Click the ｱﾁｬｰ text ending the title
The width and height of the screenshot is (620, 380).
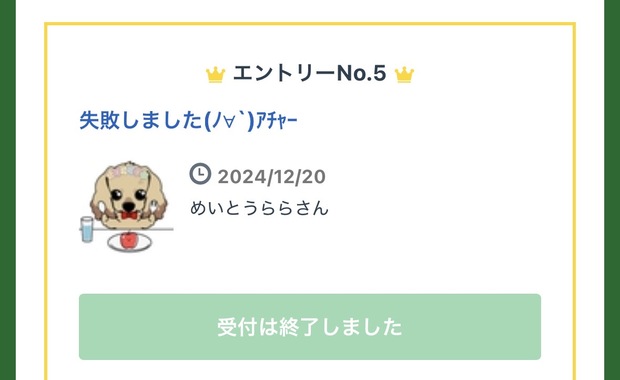[276, 121]
